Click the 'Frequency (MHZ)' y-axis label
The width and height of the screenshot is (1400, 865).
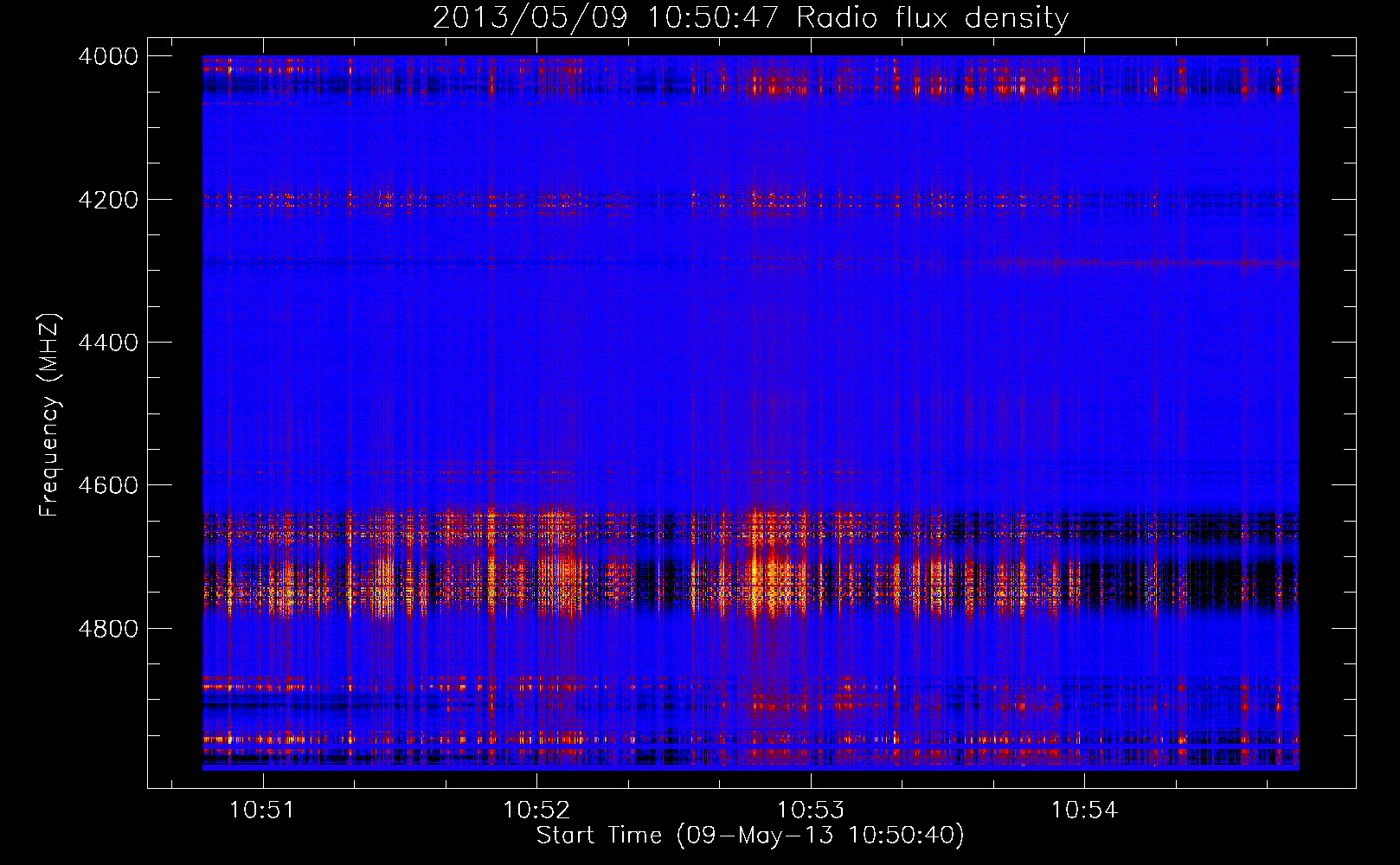[x=50, y=415]
